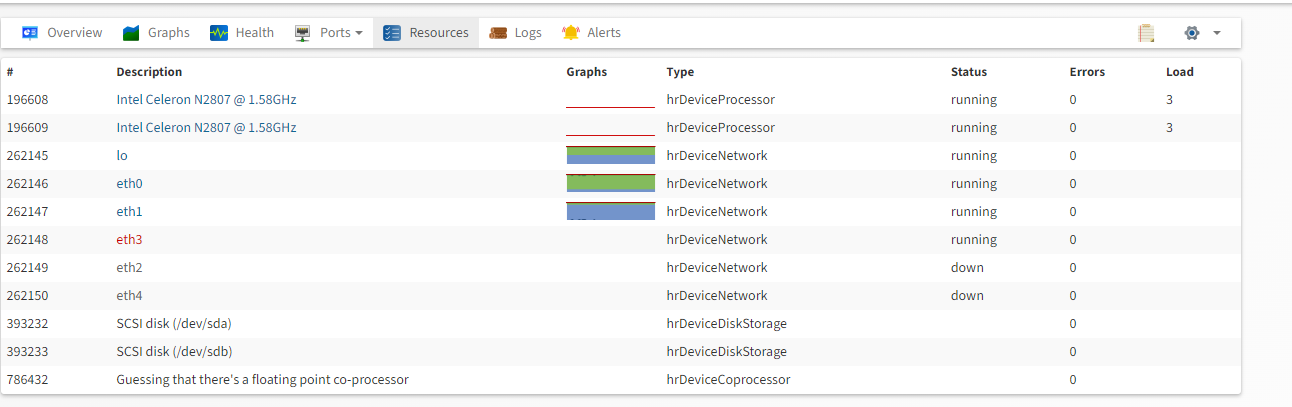Switch to the Health tab

coord(242,33)
